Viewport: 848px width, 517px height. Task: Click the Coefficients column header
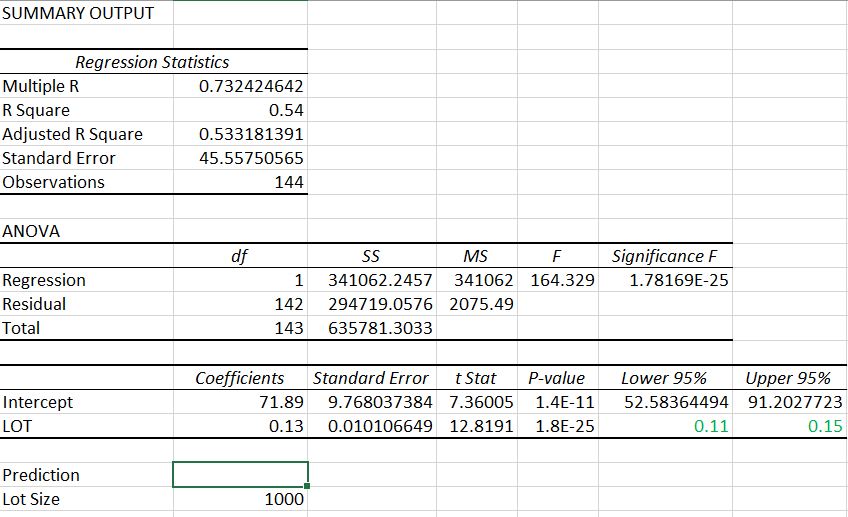pyautogui.click(x=240, y=378)
